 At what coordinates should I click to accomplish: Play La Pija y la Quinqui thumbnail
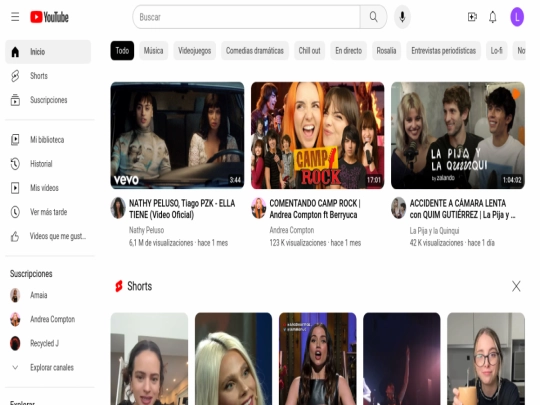tap(458, 135)
